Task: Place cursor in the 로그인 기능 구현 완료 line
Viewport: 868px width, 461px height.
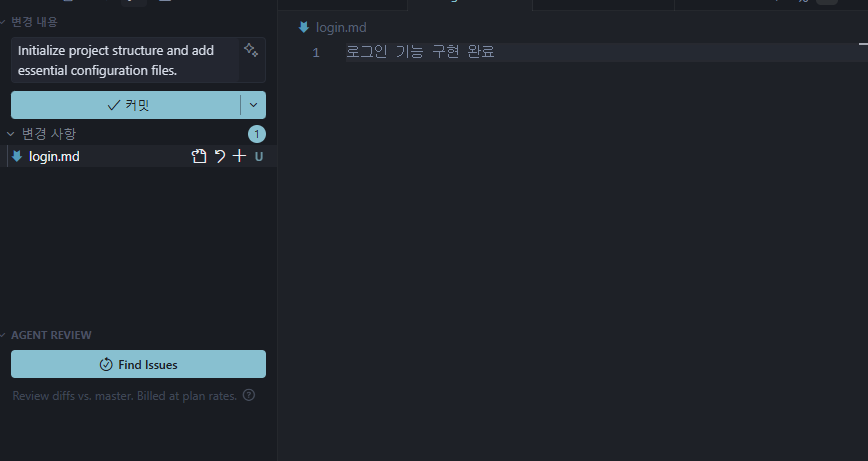Action: 420,52
